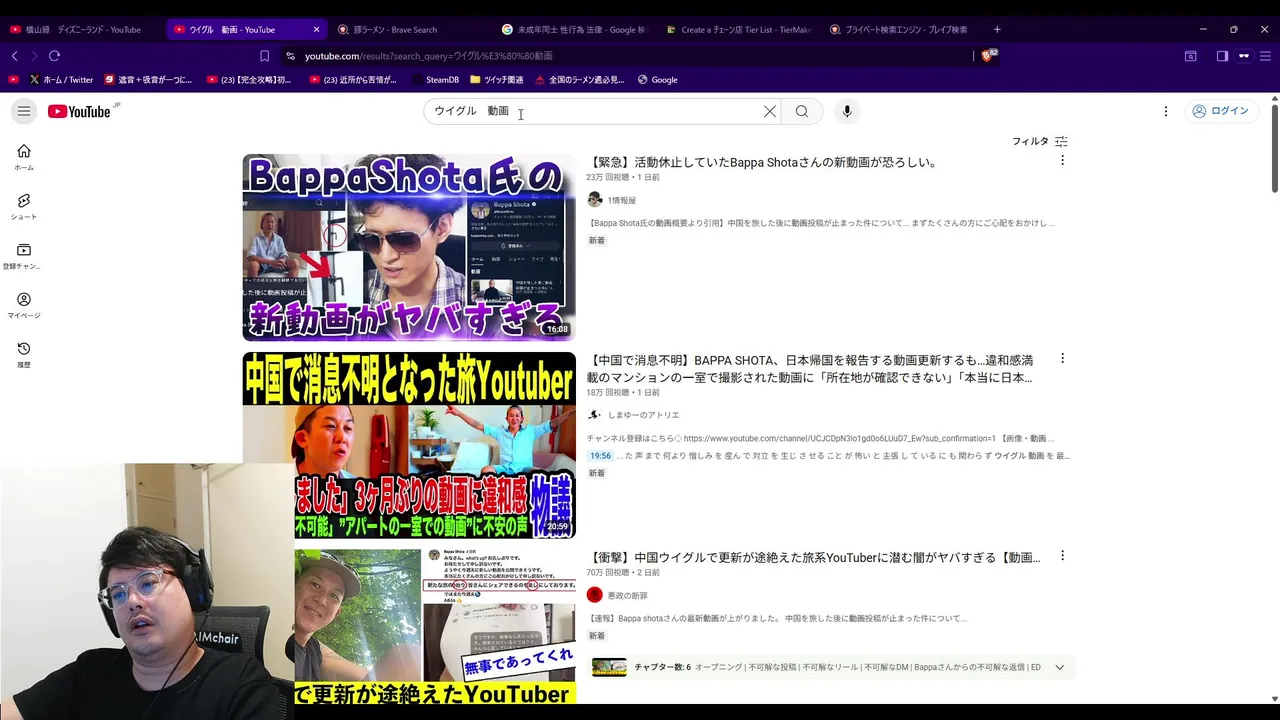Open Subscriptions in the YouTube sidebar
This screenshot has height=720, width=1280.
pyautogui.click(x=24, y=256)
